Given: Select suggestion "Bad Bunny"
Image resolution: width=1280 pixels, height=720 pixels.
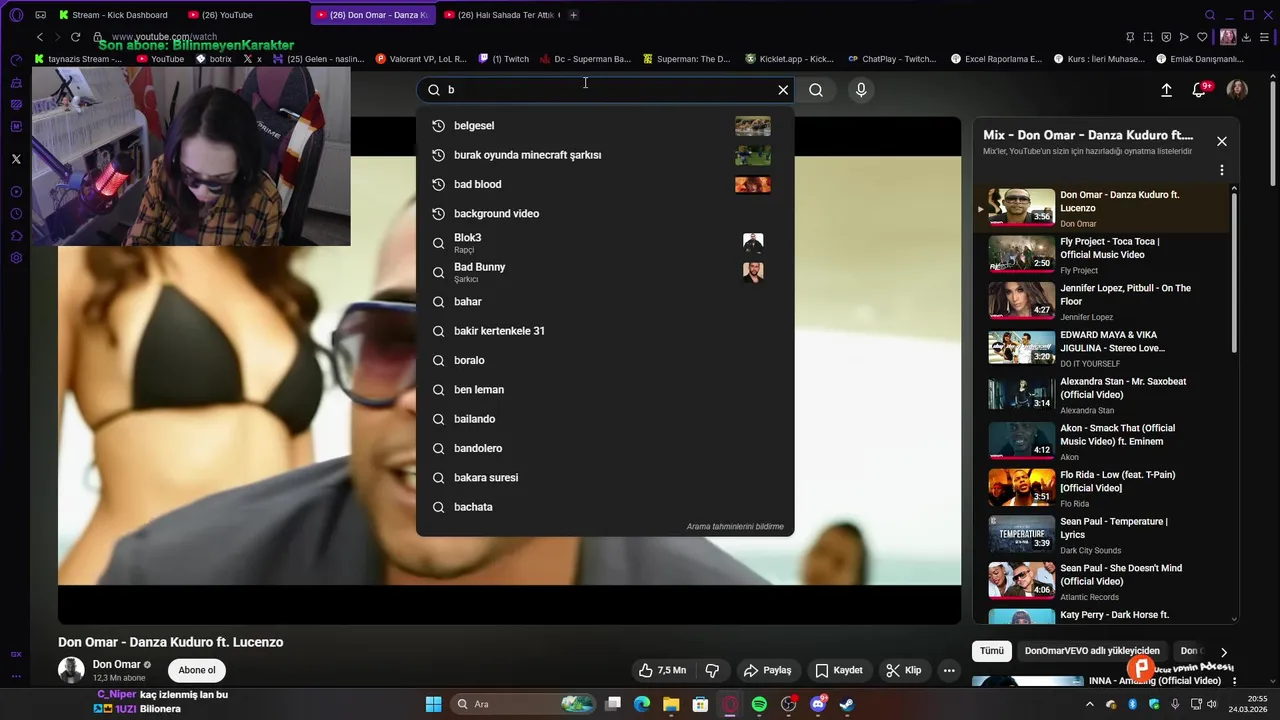Looking at the screenshot, I should click(x=605, y=272).
